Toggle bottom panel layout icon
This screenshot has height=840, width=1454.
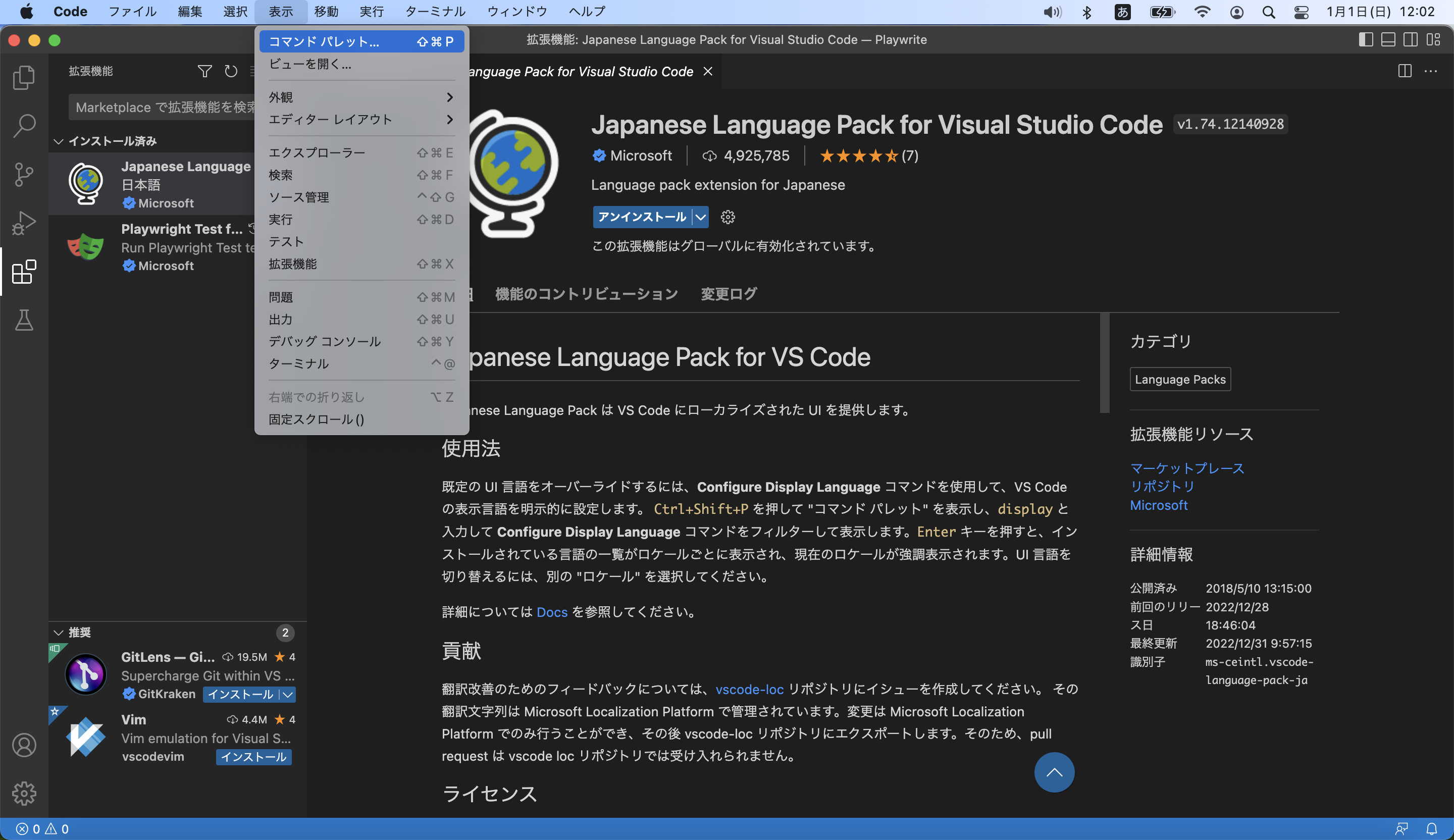click(x=1388, y=39)
